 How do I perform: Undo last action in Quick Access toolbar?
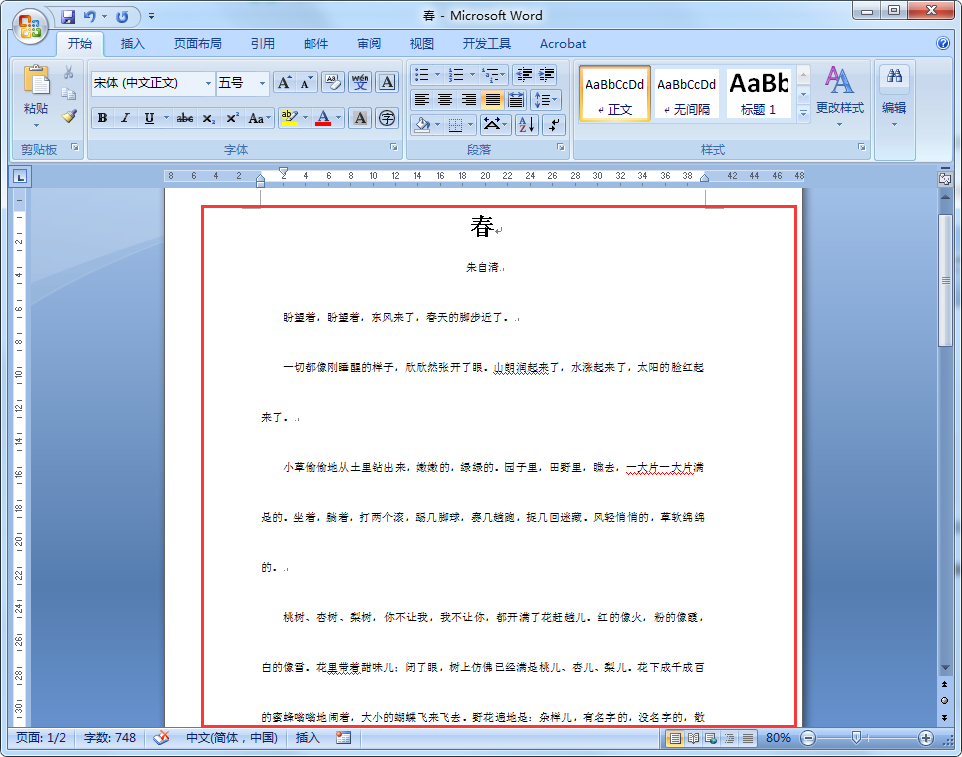coord(90,17)
